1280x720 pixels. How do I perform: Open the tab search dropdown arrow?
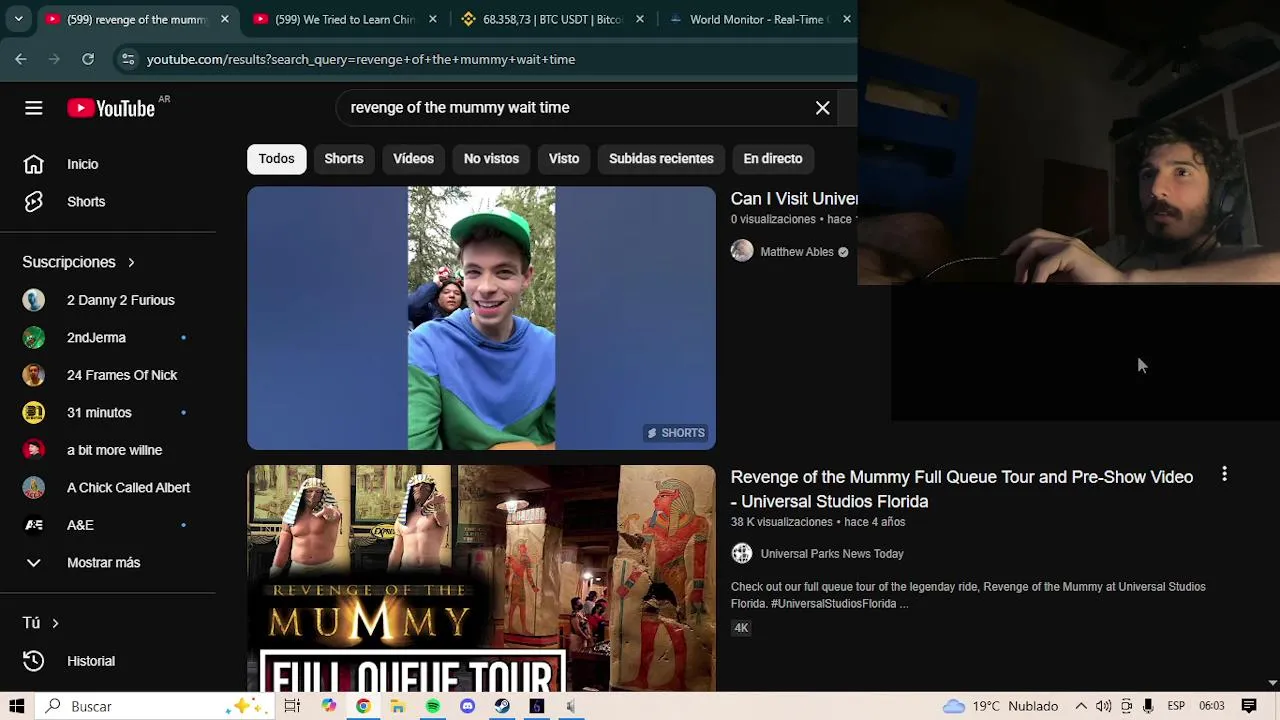click(x=18, y=19)
